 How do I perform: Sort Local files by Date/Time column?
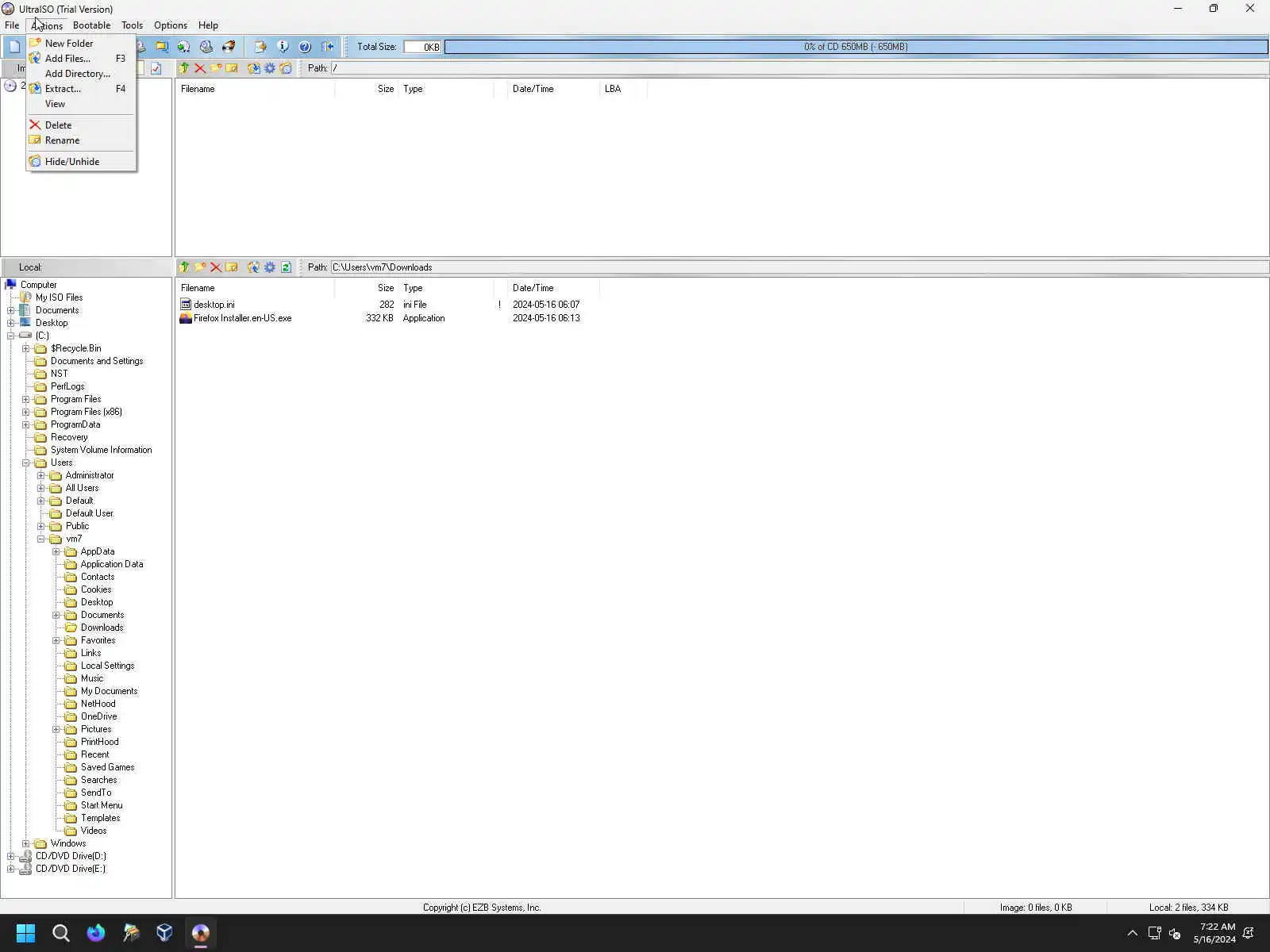coord(553,288)
